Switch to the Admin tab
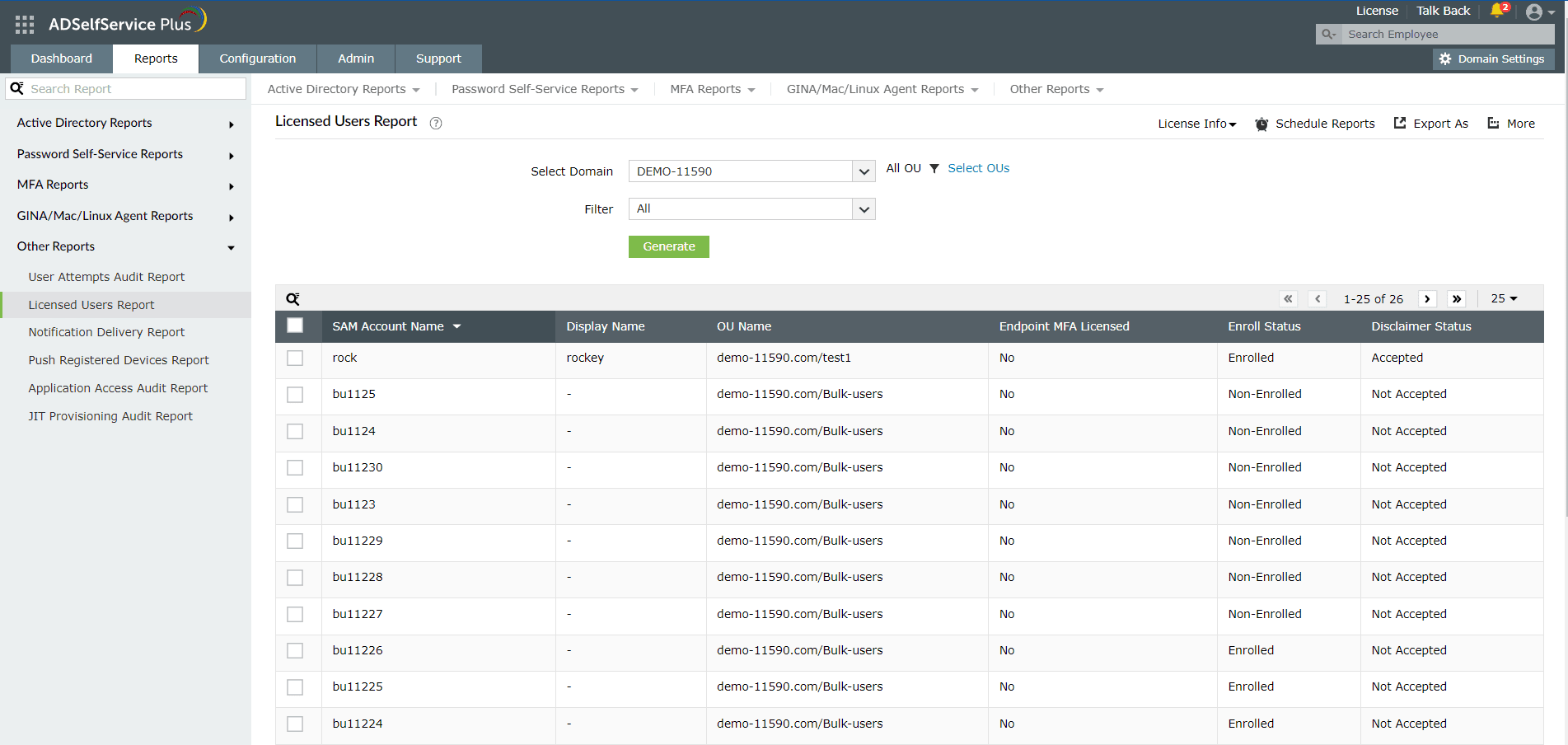 pyautogui.click(x=356, y=59)
